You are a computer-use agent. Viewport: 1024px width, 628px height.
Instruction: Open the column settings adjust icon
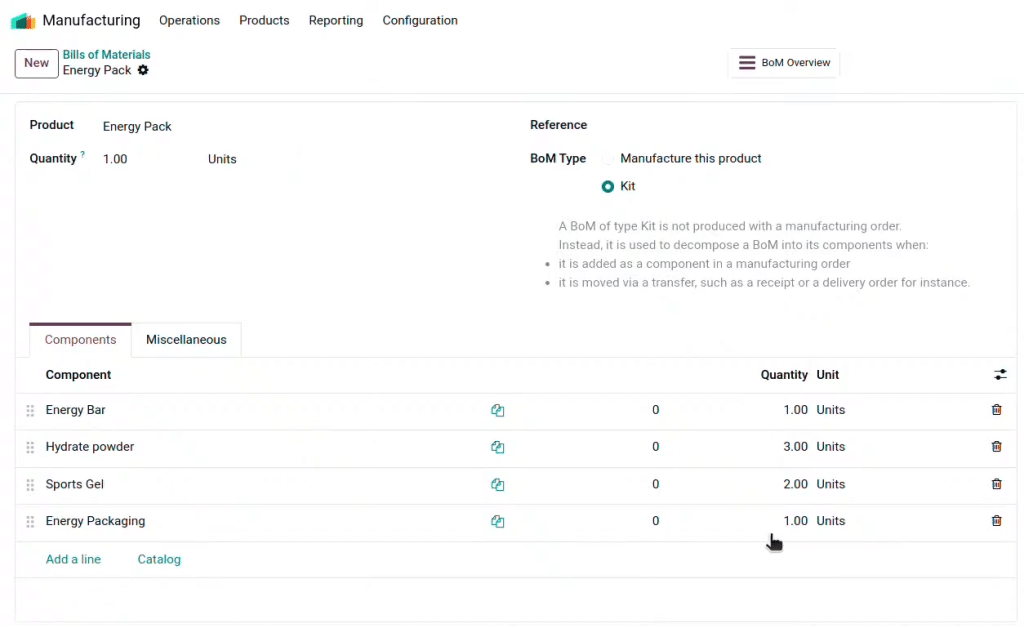(1000, 375)
